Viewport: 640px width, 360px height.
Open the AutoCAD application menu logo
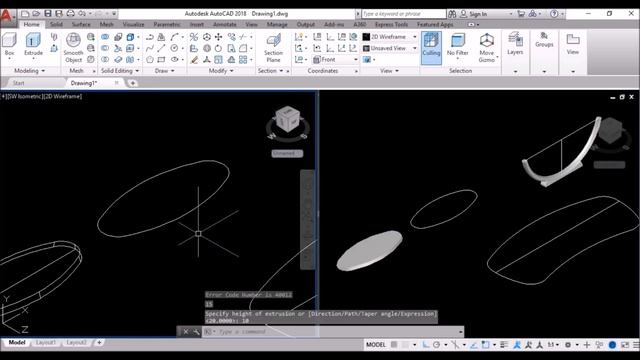7,16
